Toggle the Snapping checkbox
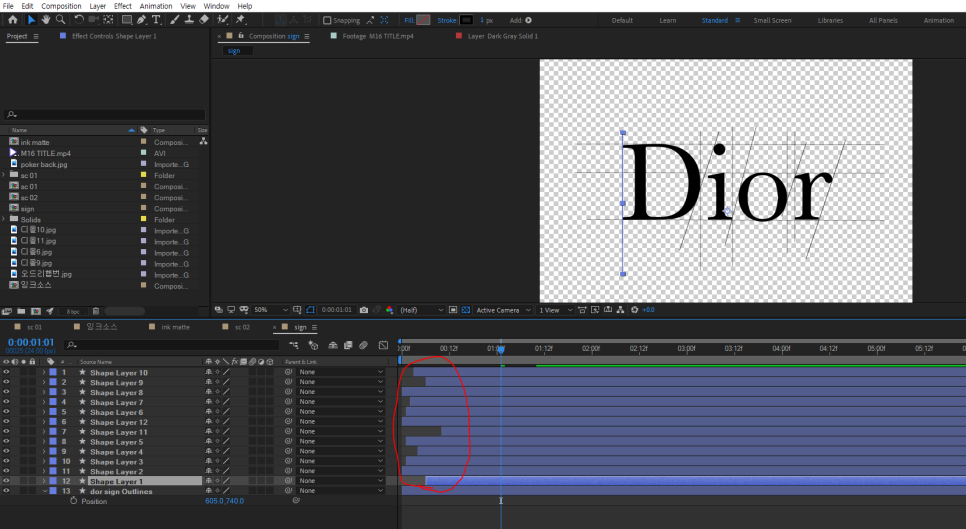This screenshot has height=529, width=966. 327,20
